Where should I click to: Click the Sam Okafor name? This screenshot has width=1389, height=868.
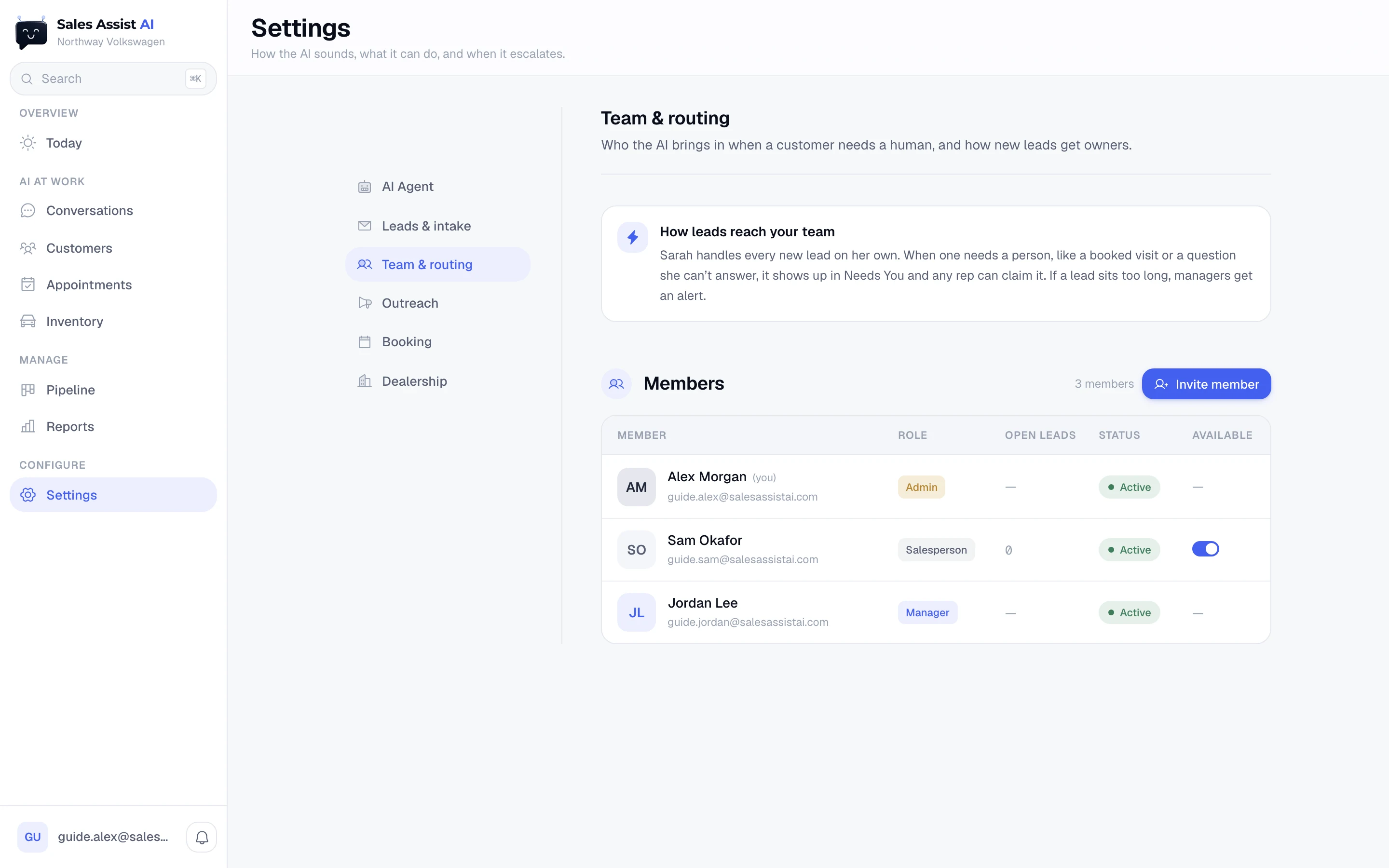click(x=705, y=540)
